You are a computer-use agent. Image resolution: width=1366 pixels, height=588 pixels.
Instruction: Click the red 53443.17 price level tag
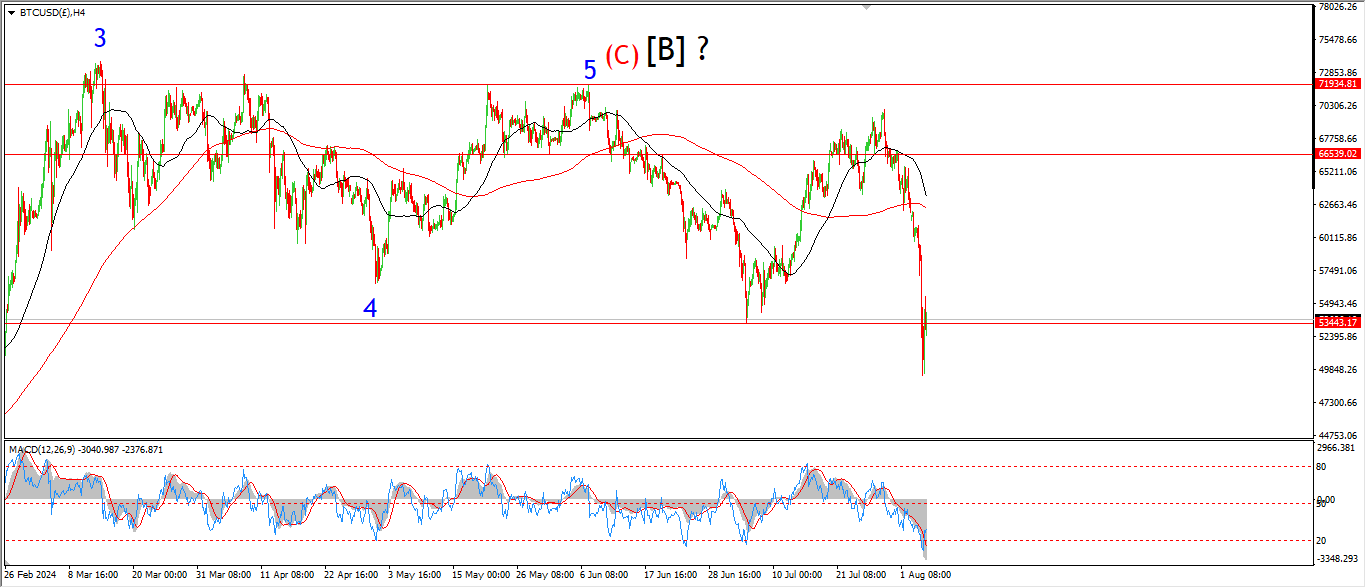(1337, 322)
